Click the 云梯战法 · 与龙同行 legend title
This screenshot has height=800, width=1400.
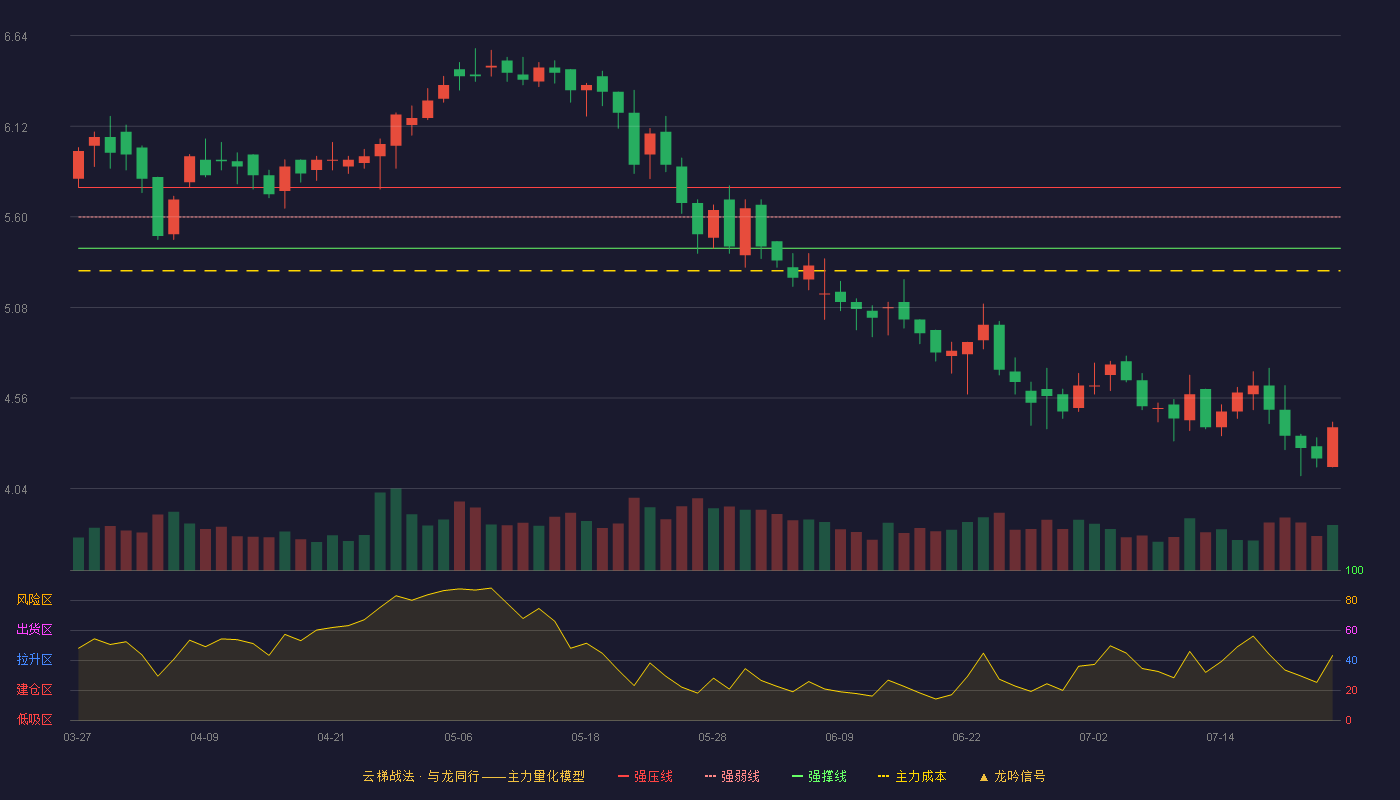(x=473, y=776)
